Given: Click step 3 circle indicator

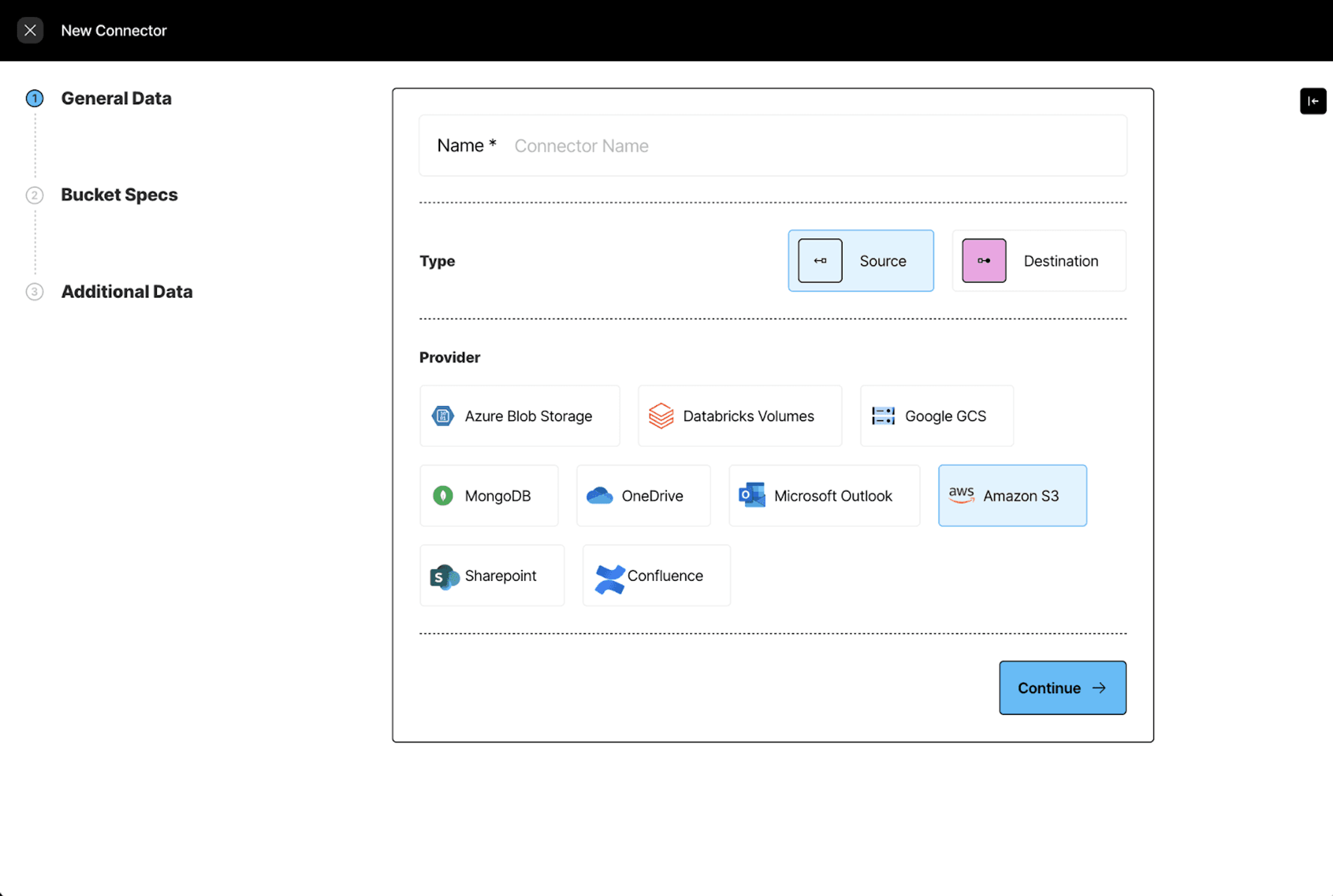Looking at the screenshot, I should point(34,292).
